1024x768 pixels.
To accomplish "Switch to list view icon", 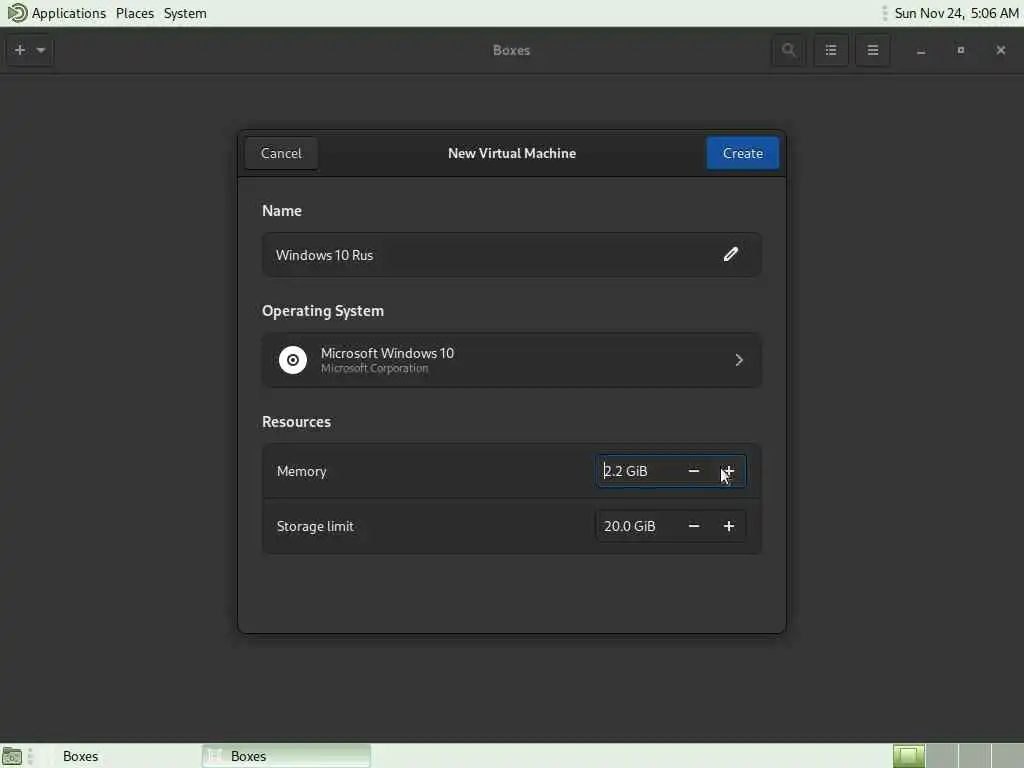I will pyautogui.click(x=831, y=50).
